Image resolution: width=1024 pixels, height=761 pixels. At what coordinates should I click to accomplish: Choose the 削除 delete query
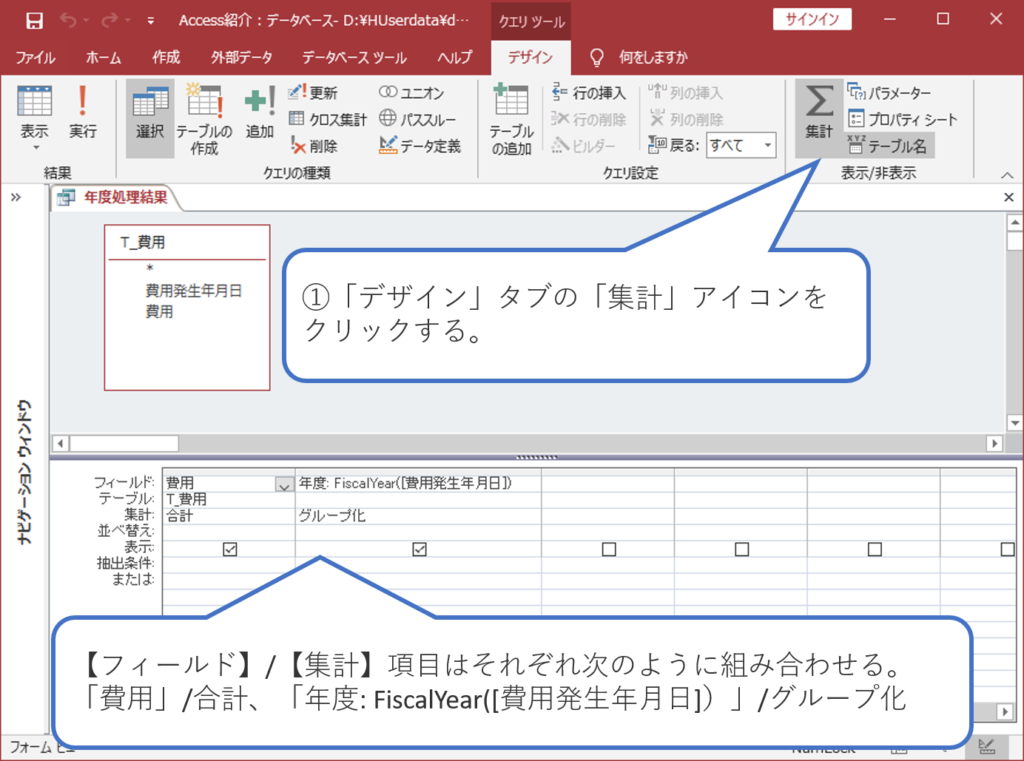pyautogui.click(x=313, y=146)
